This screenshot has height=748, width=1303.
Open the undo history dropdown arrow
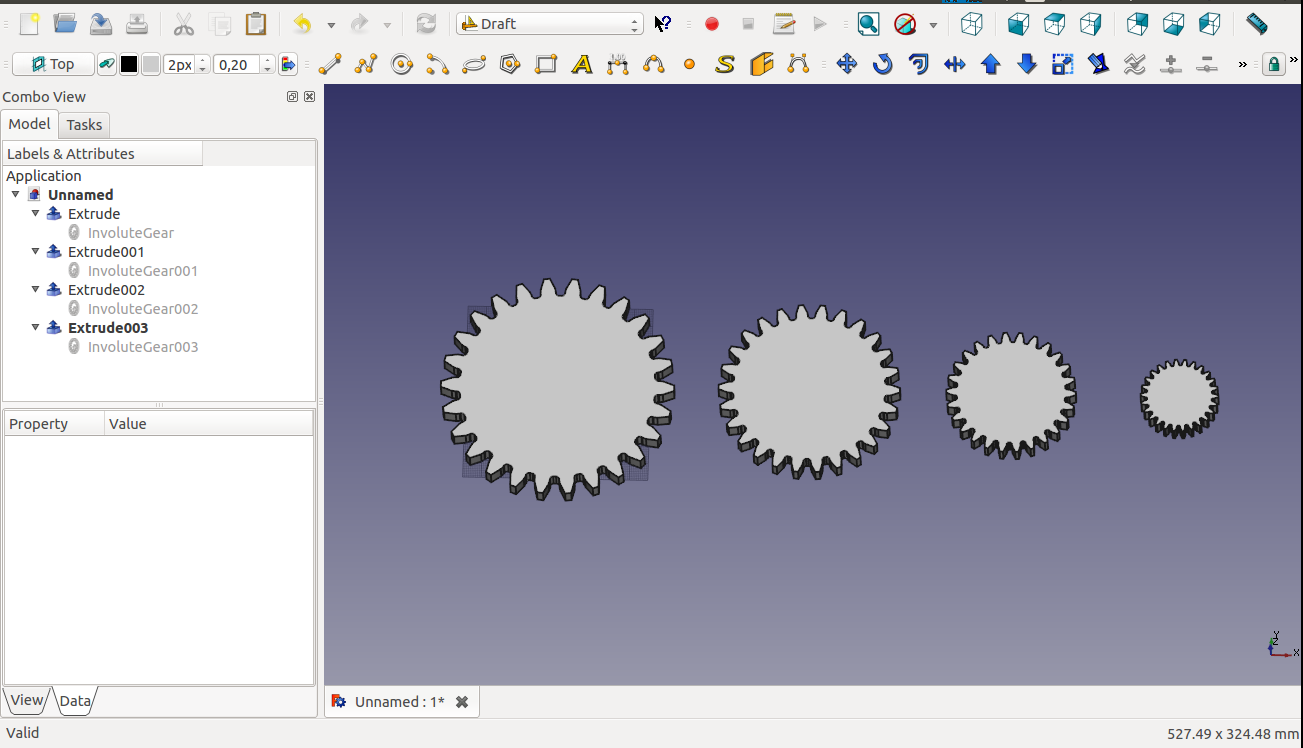331,25
